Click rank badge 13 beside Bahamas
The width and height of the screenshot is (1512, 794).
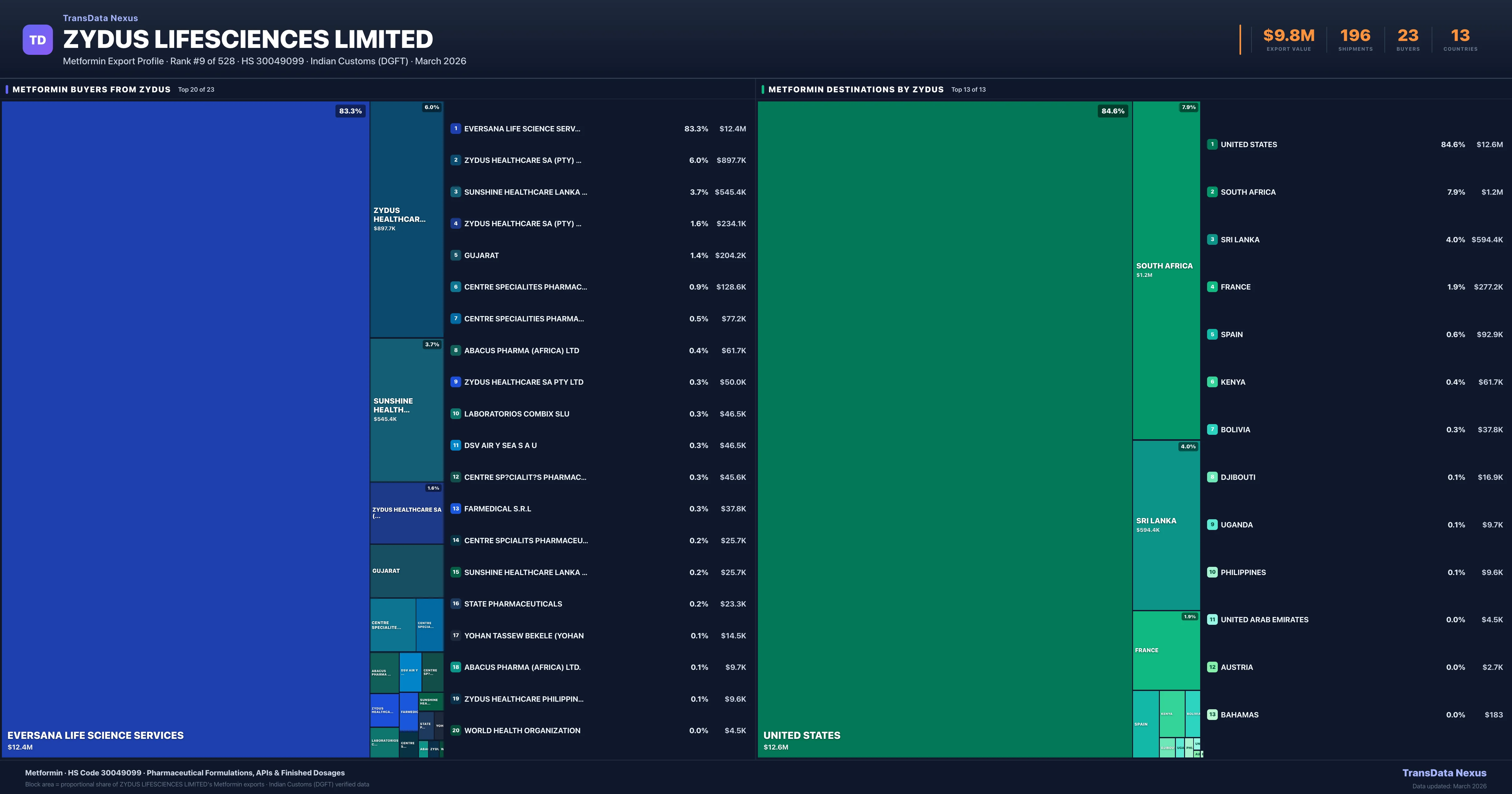(x=1212, y=715)
